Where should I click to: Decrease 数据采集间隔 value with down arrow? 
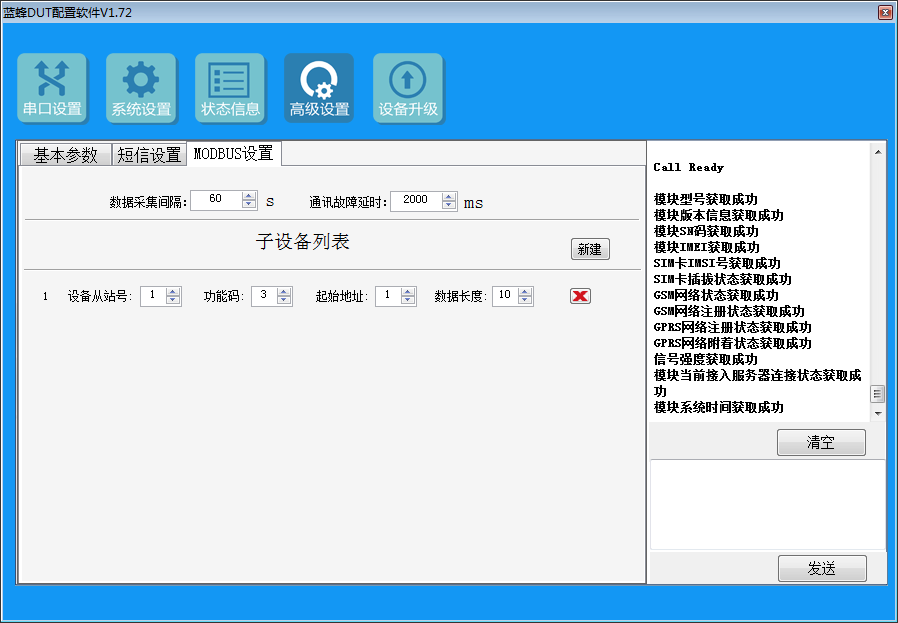(249, 204)
